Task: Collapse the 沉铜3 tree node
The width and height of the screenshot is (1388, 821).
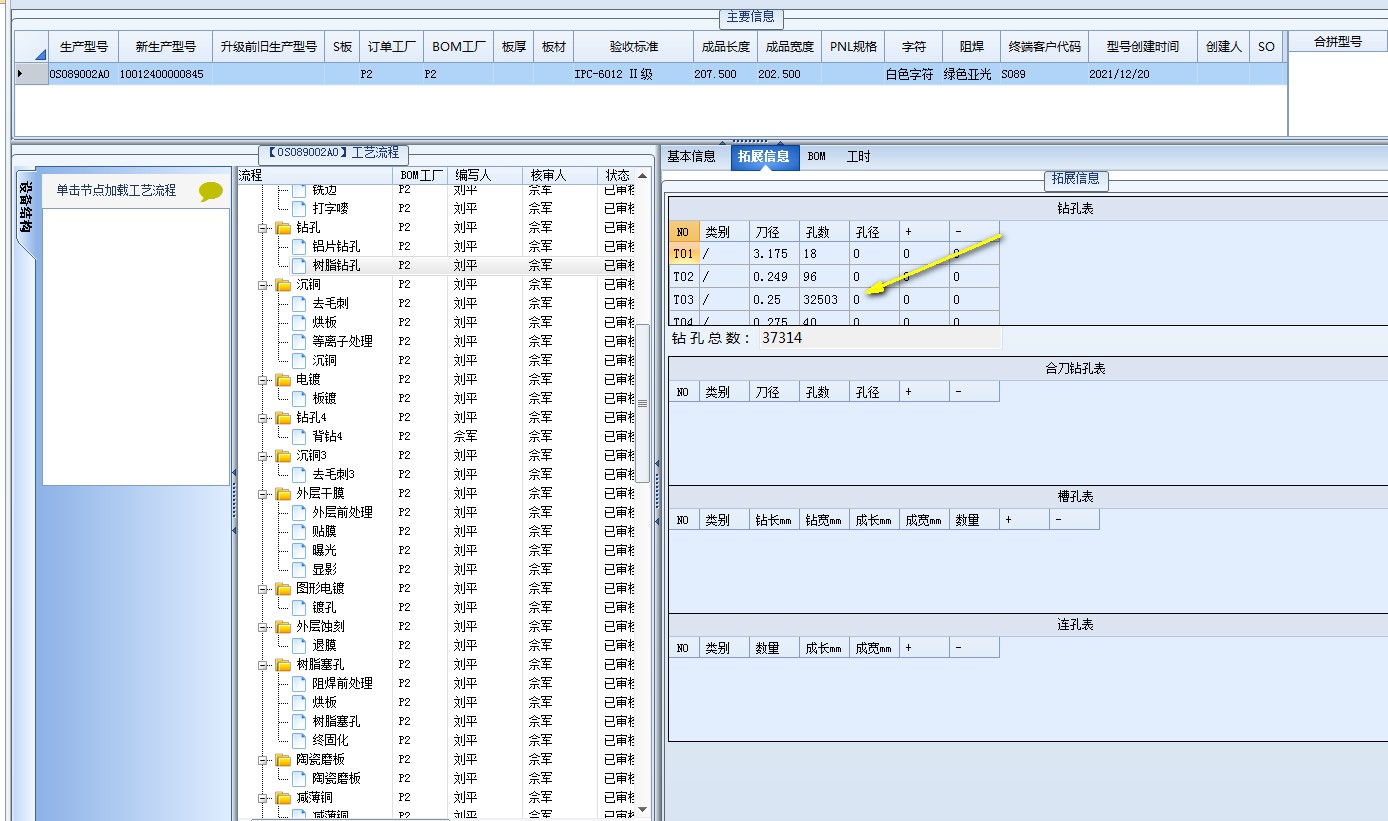Action: tap(264, 456)
